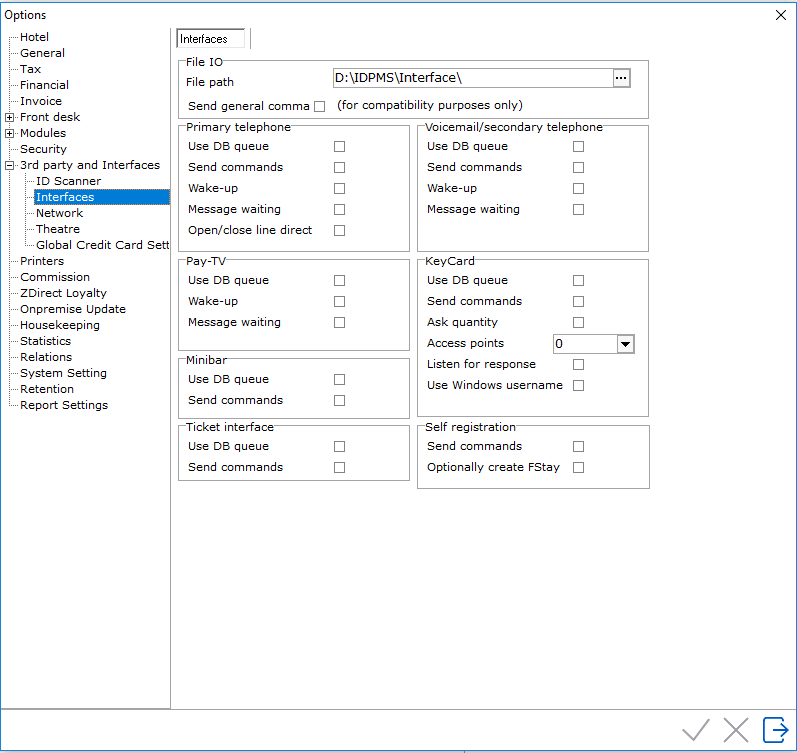The height and width of the screenshot is (753, 797).
Task: Open ID Scanner in the tree
Action: (x=68, y=181)
